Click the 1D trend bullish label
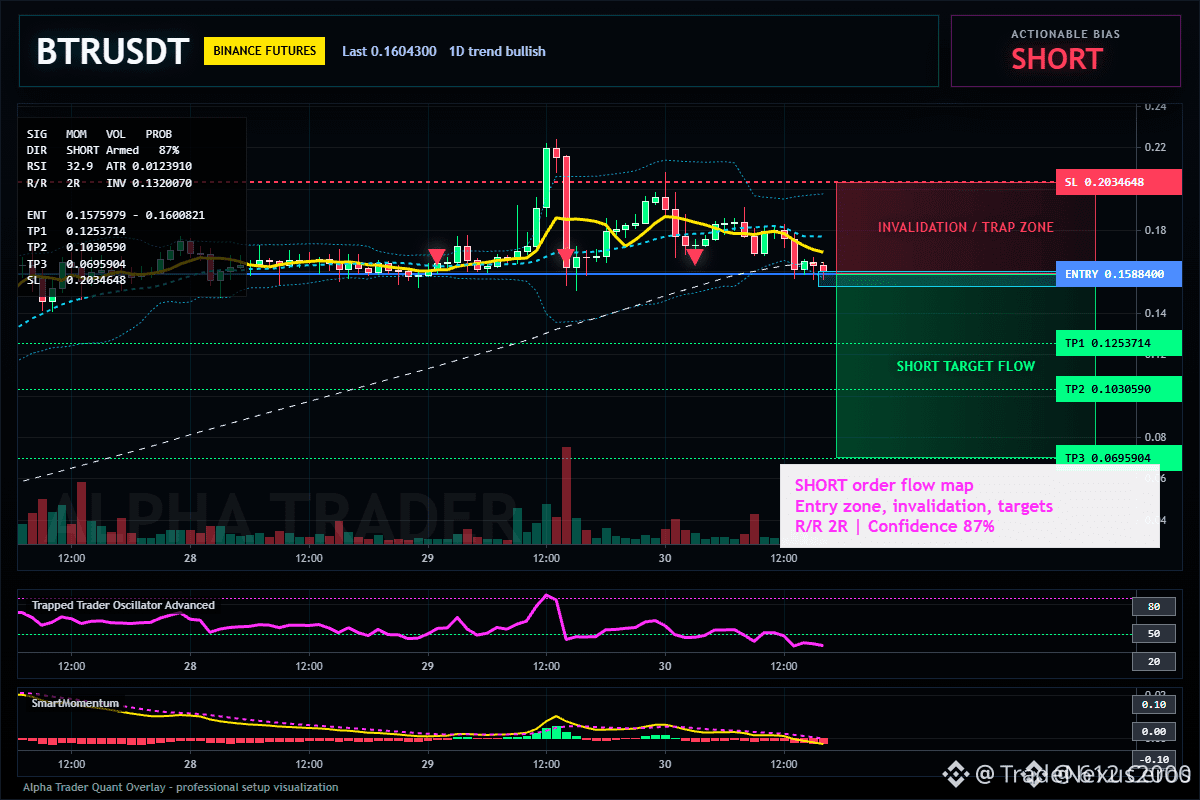Viewport: 1200px width, 800px height. [x=497, y=51]
